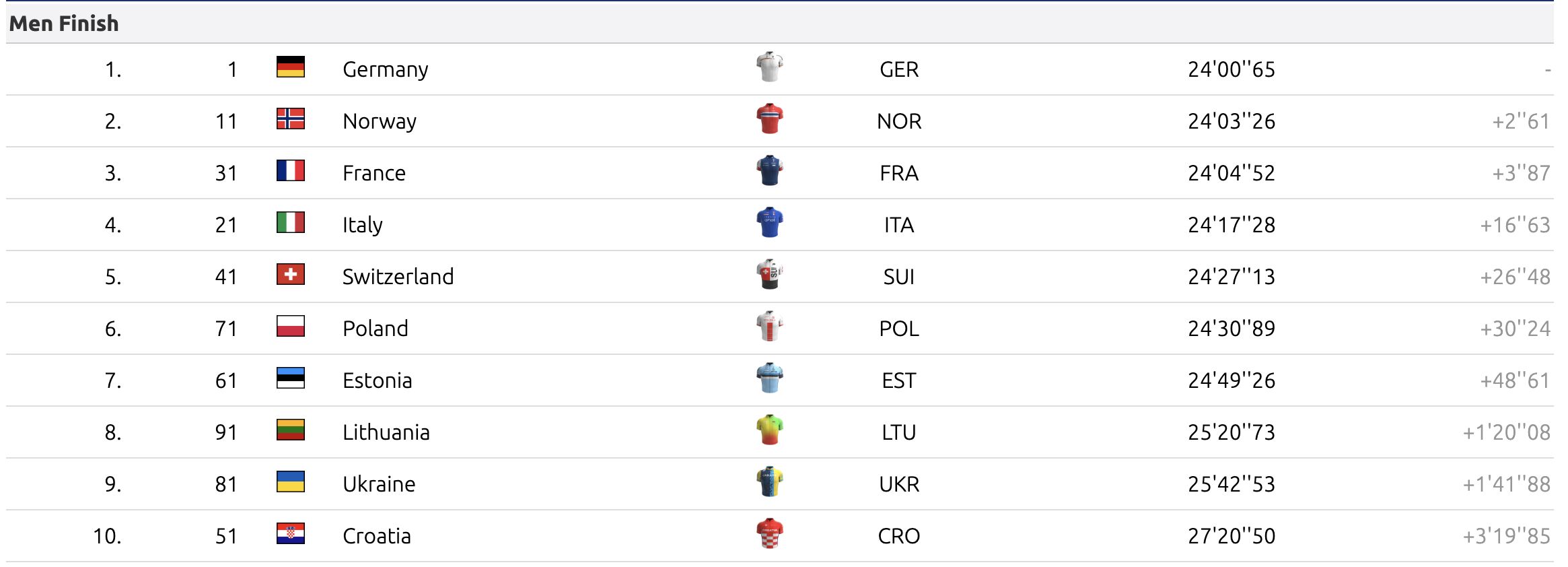The image size is (1568, 567).
Task: Click Croatia's time gap +3'19''85
Action: coord(1506,536)
